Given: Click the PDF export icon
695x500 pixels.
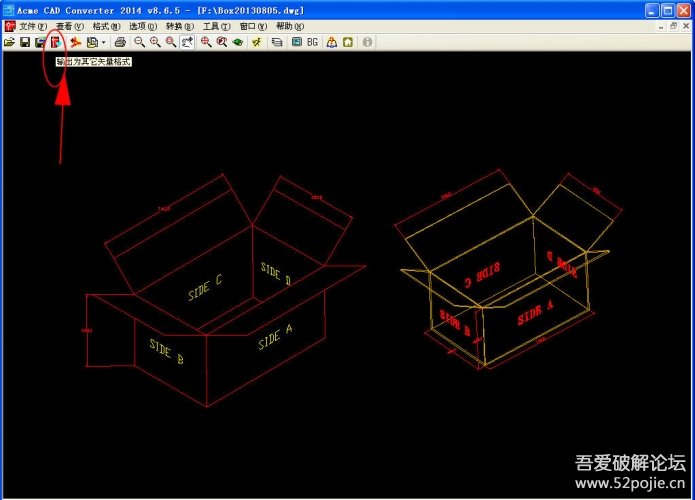Looking at the screenshot, I should 76,43.
